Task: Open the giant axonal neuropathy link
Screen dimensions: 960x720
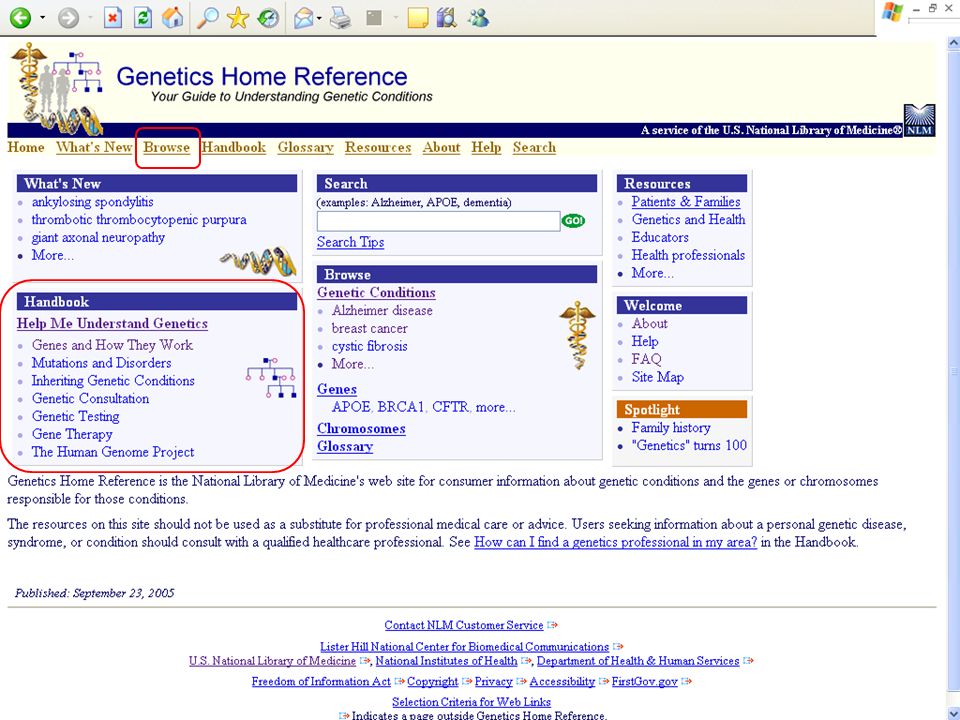Action: pyautogui.click(x=98, y=238)
